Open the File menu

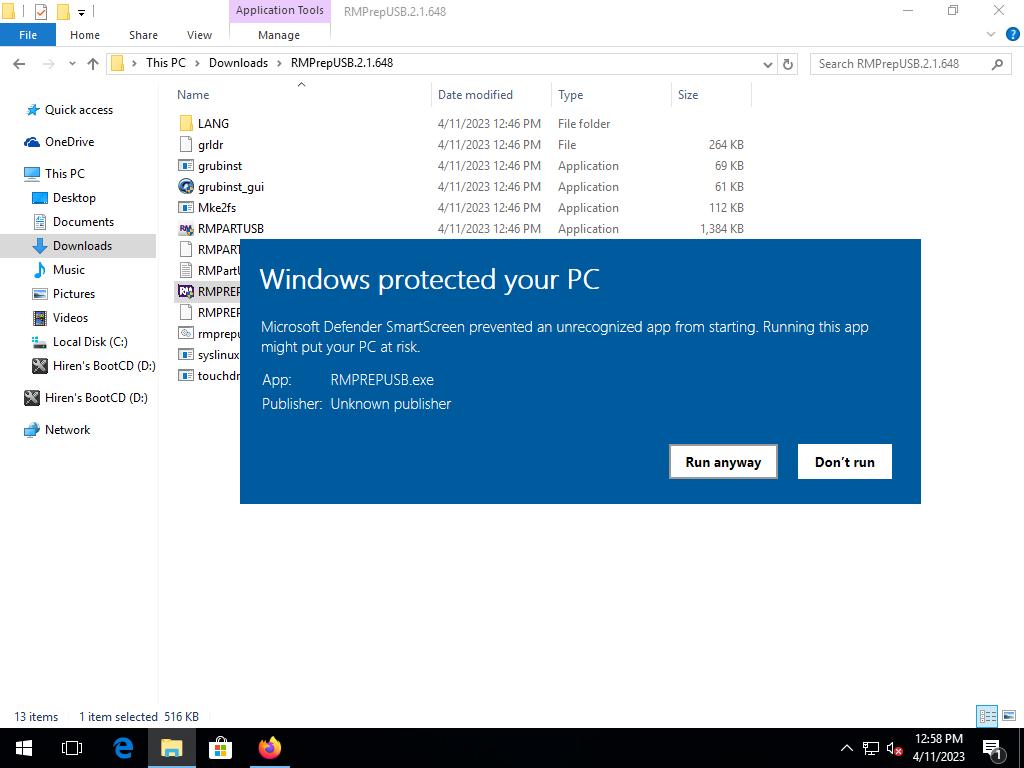(28, 35)
